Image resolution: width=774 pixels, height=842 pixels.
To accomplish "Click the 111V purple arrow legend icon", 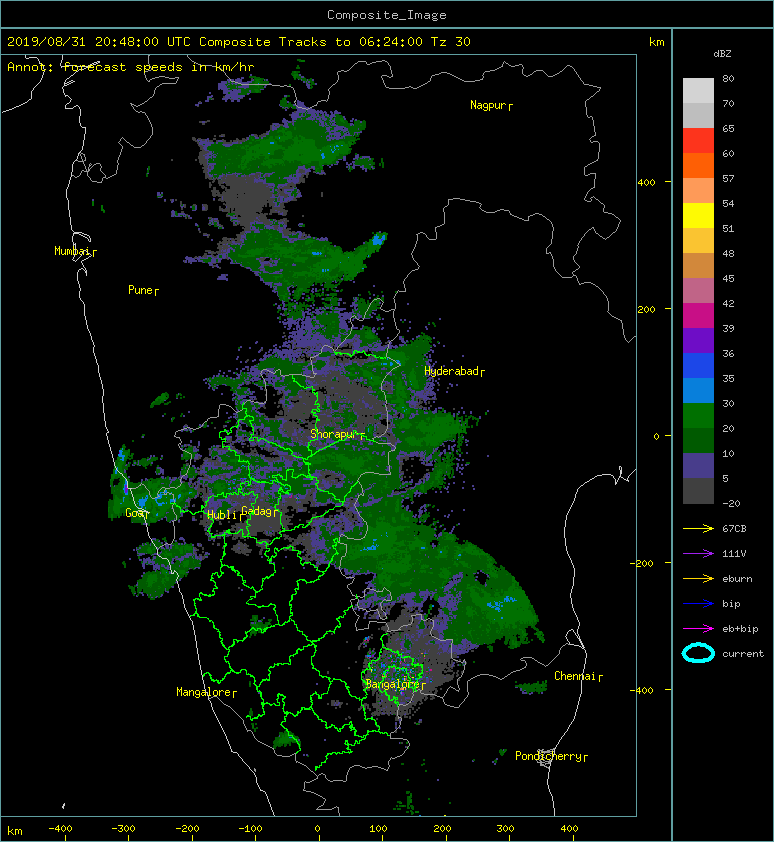I will [x=698, y=554].
